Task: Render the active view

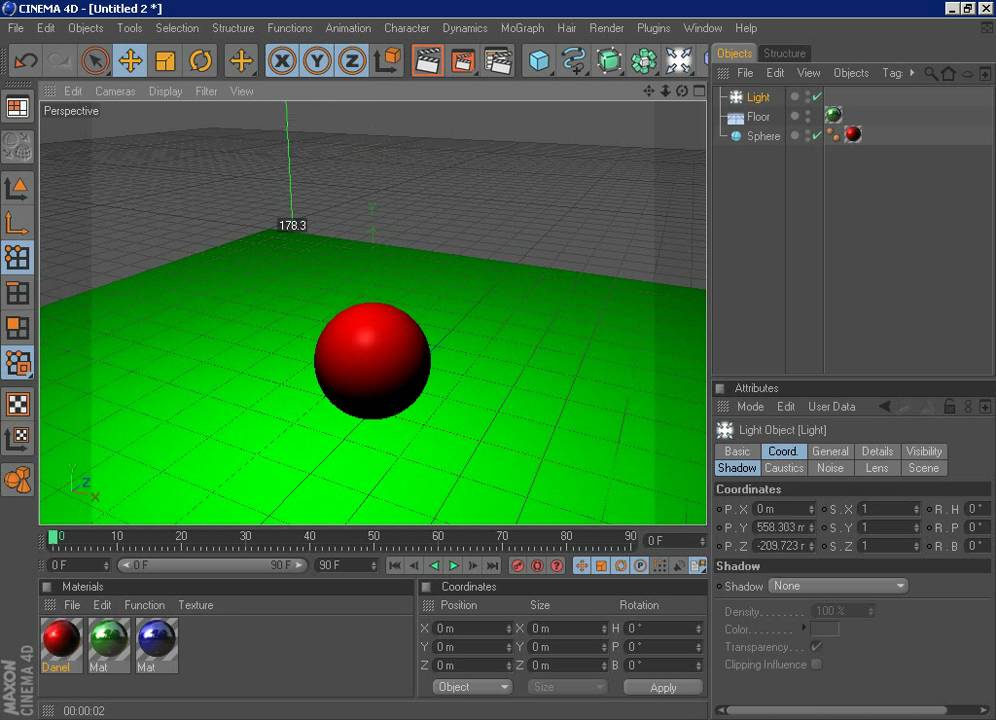Action: click(427, 61)
